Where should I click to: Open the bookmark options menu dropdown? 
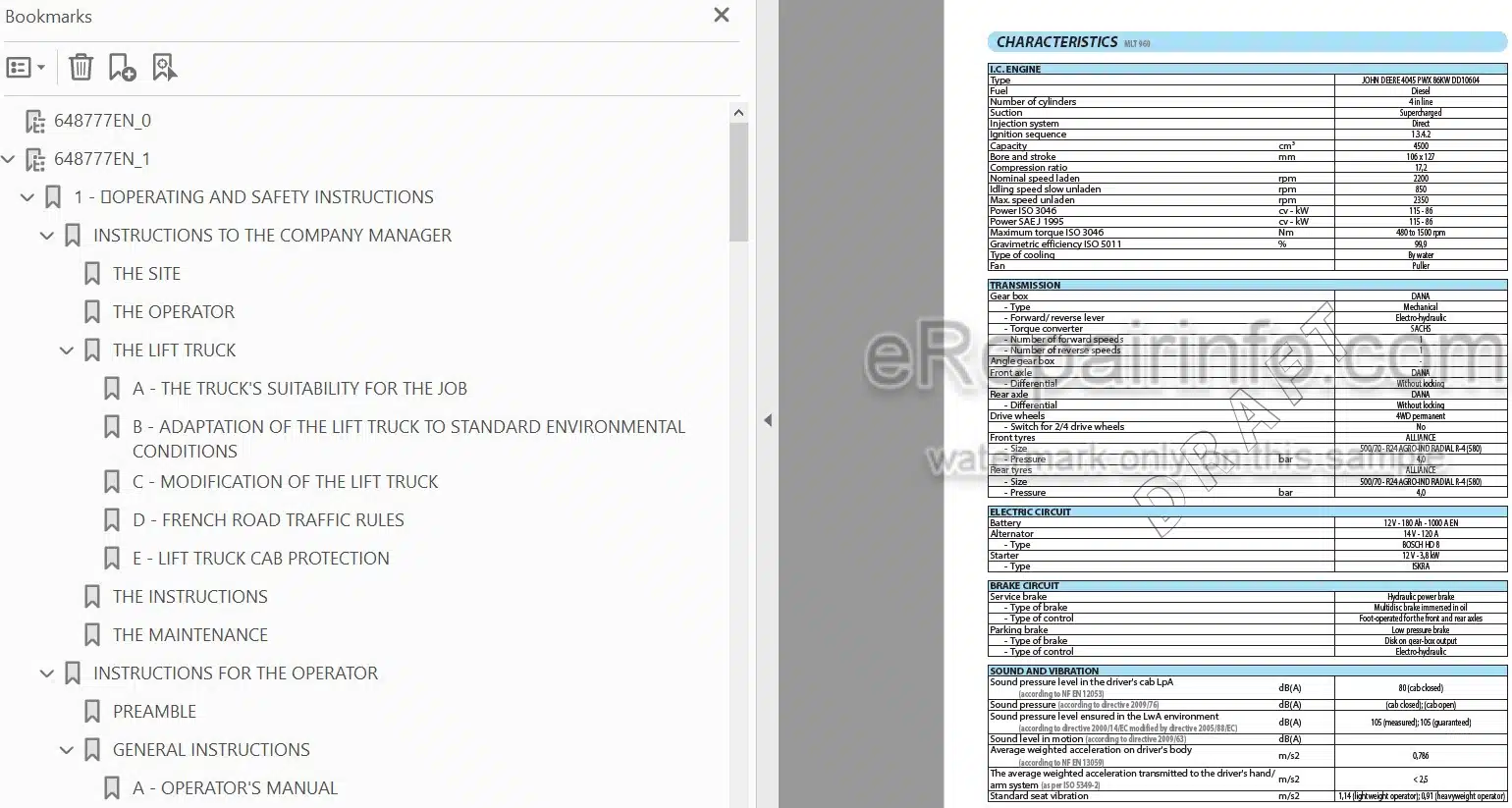click(26, 68)
